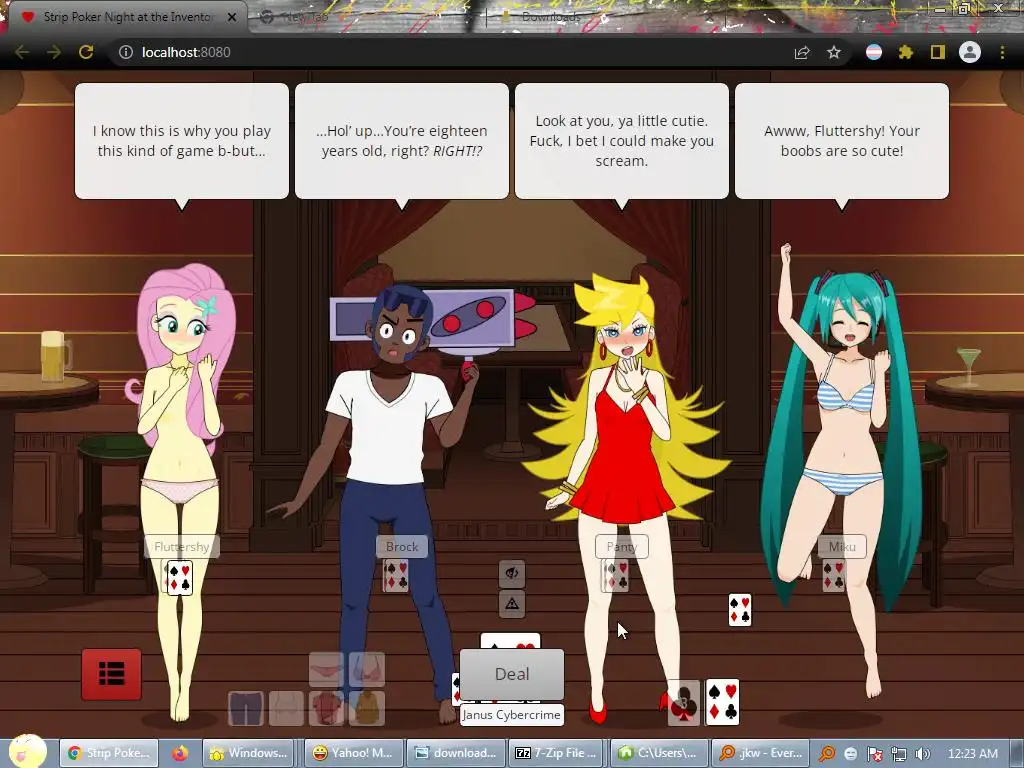1024x768 pixels.
Task: View site information icon
Action: [x=125, y=52]
